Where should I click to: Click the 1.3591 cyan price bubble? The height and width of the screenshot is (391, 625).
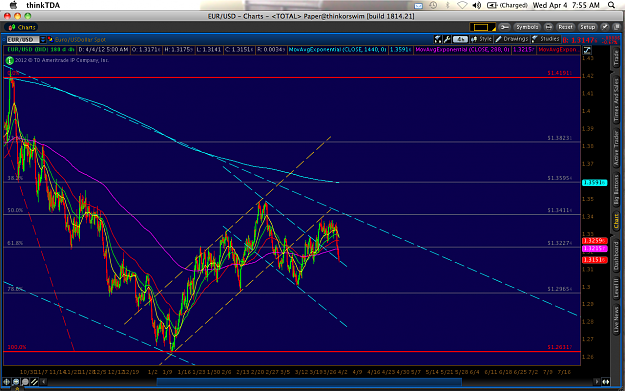(x=595, y=183)
